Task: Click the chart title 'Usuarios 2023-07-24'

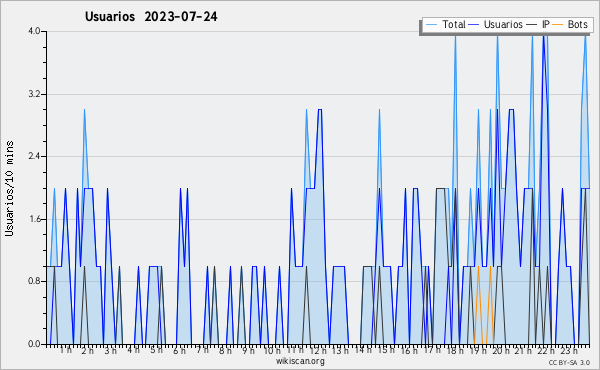Action: (x=151, y=17)
